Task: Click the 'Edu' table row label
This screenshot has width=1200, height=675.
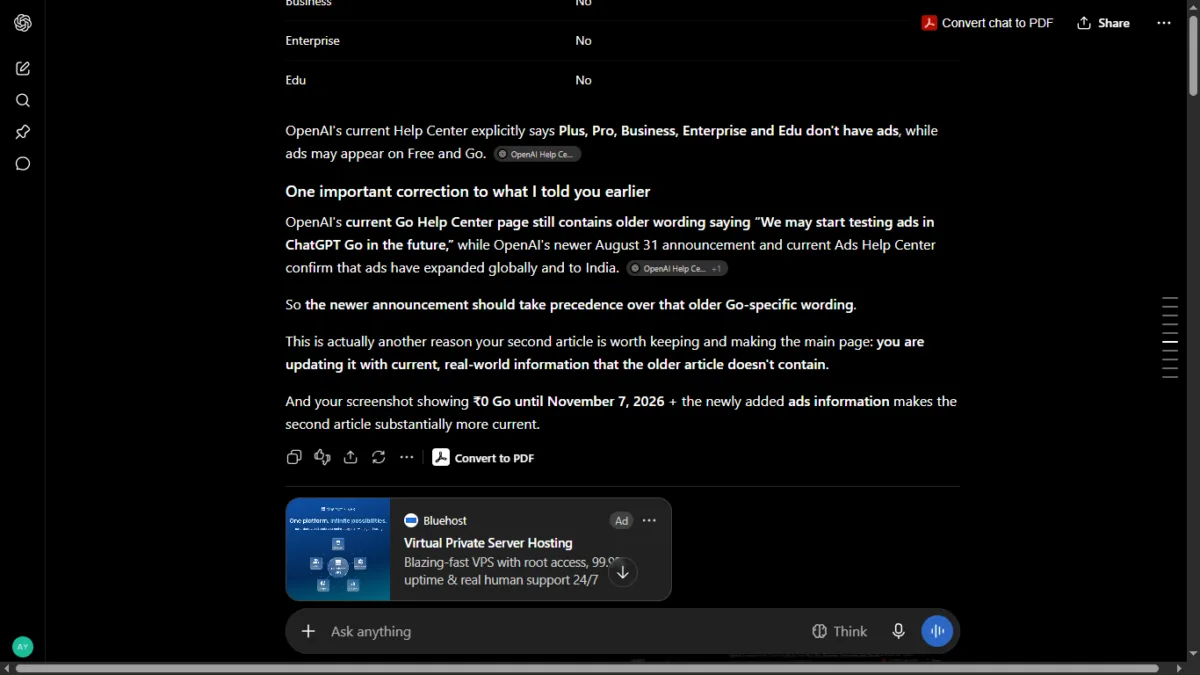Action: coord(296,80)
